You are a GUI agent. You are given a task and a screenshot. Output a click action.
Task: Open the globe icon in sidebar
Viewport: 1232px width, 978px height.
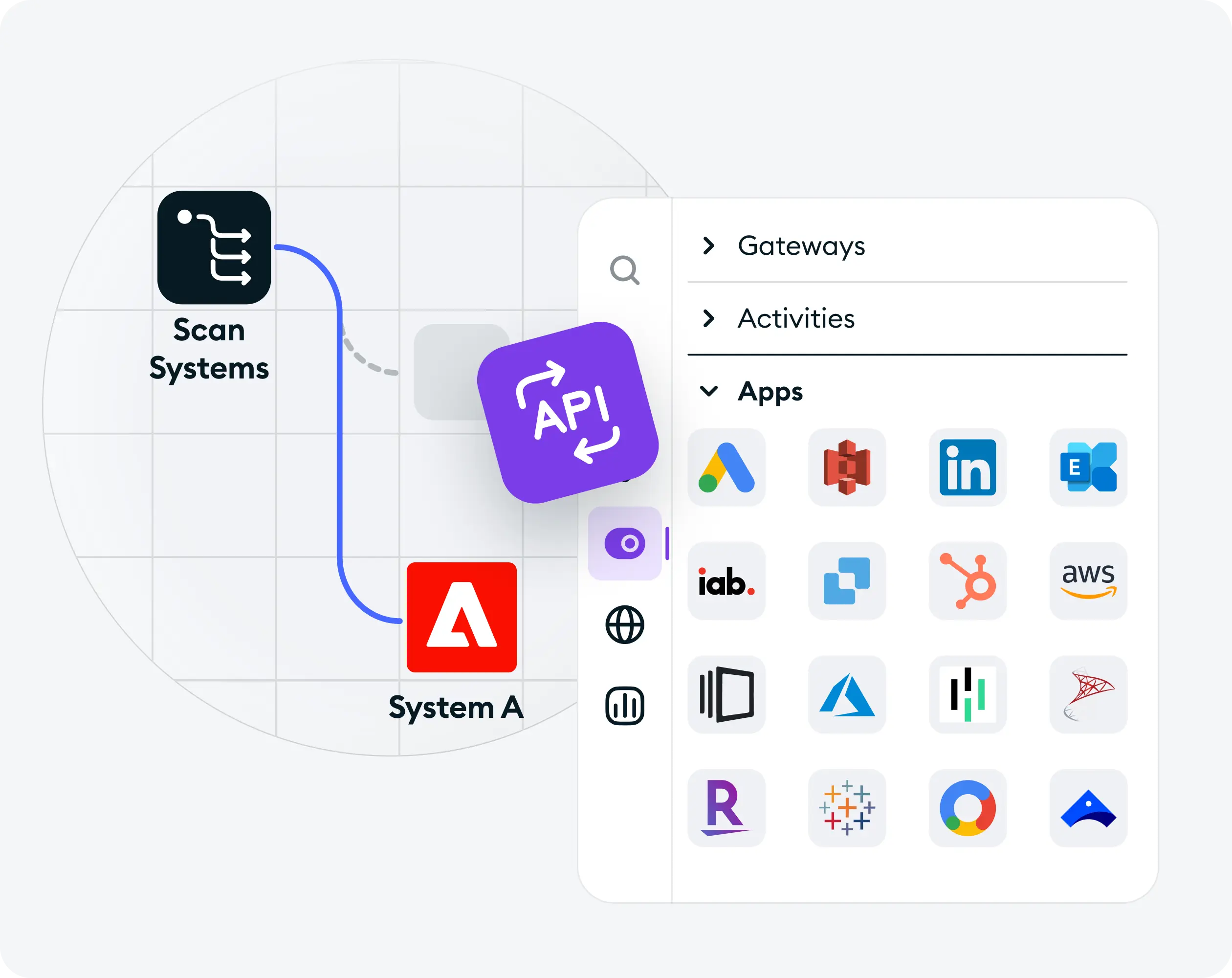[x=625, y=625]
